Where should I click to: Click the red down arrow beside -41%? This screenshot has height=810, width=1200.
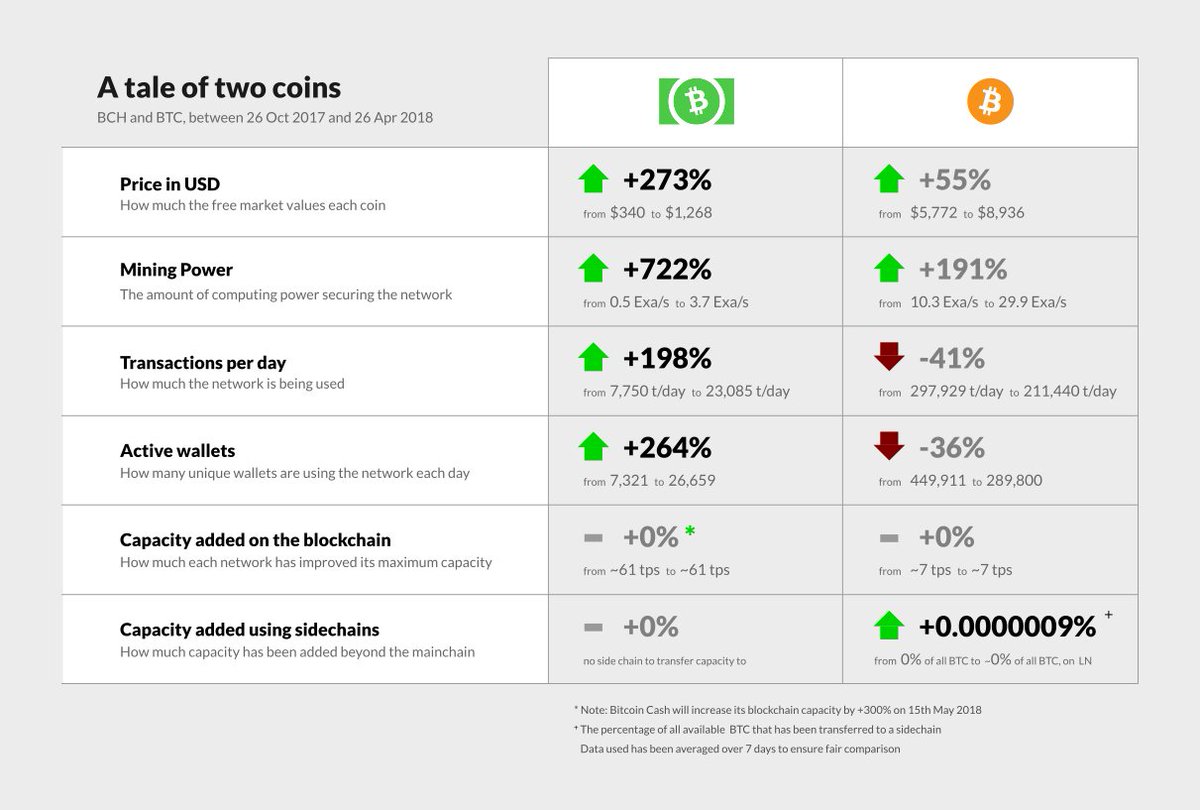pyautogui.click(x=888, y=356)
